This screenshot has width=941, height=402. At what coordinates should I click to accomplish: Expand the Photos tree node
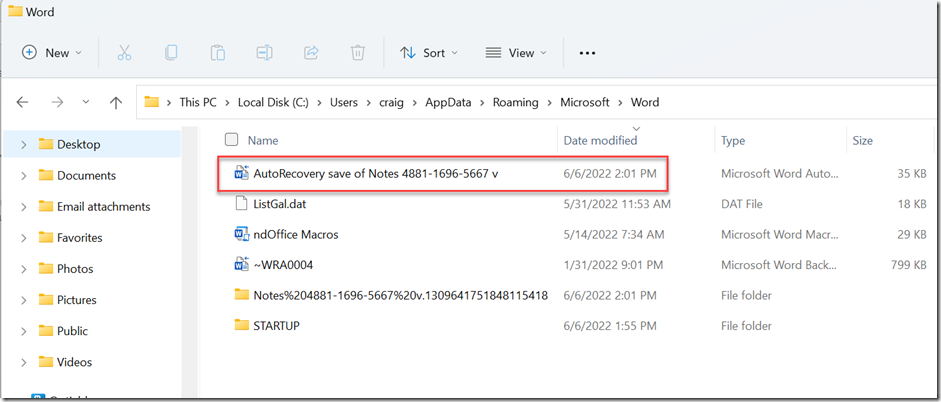pyautogui.click(x=23, y=269)
